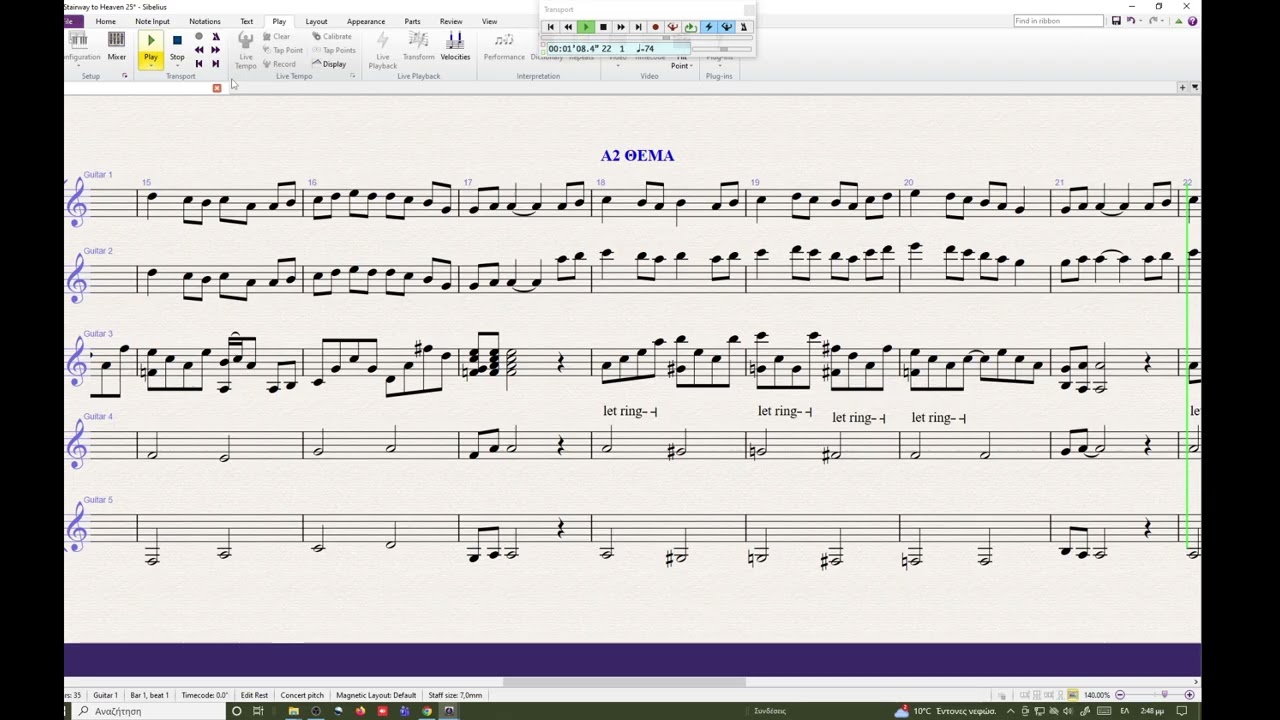Open the Review ribbon tab

pos(451,21)
